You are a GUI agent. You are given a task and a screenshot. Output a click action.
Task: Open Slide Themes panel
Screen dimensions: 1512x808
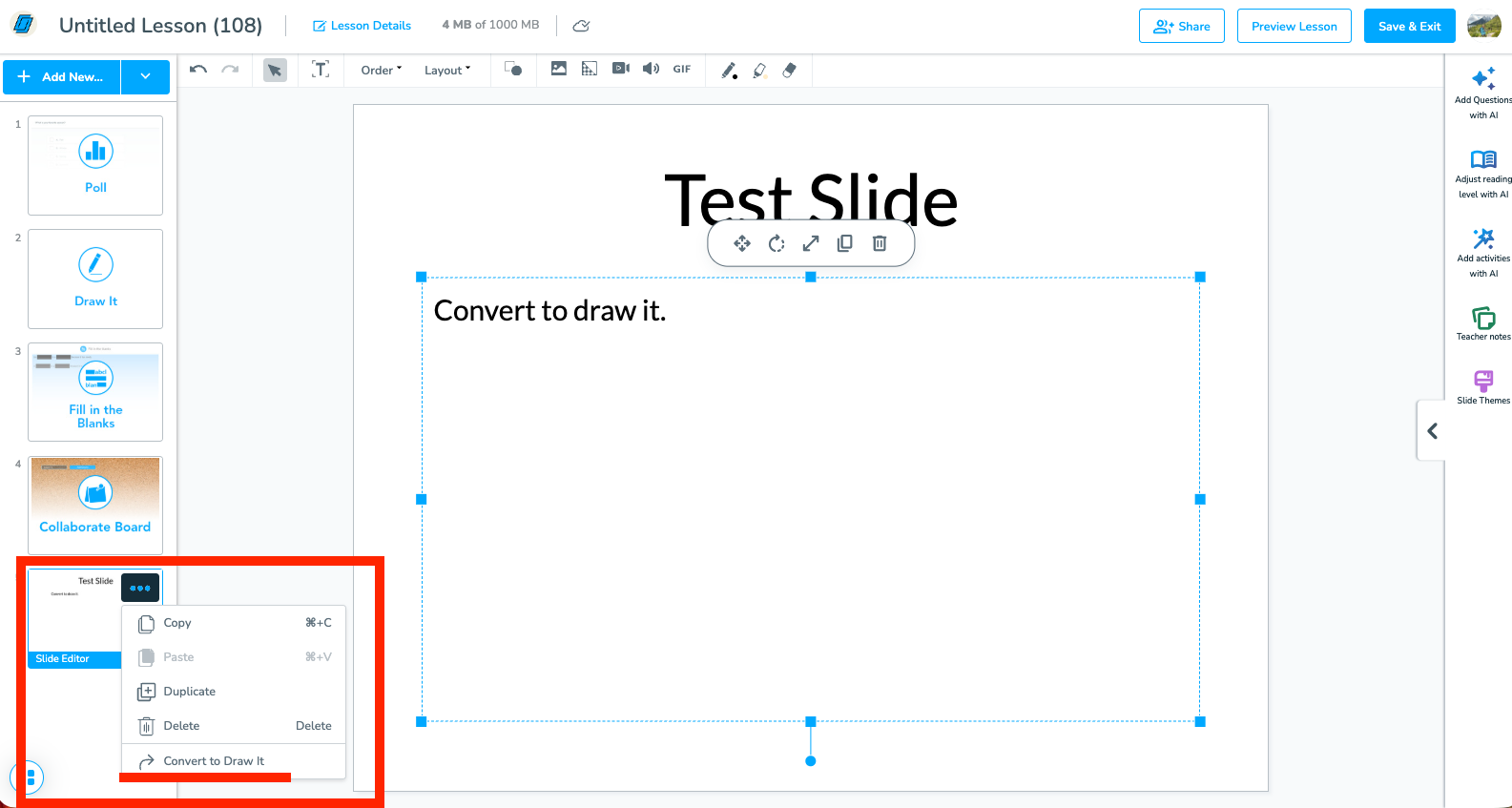(x=1483, y=387)
